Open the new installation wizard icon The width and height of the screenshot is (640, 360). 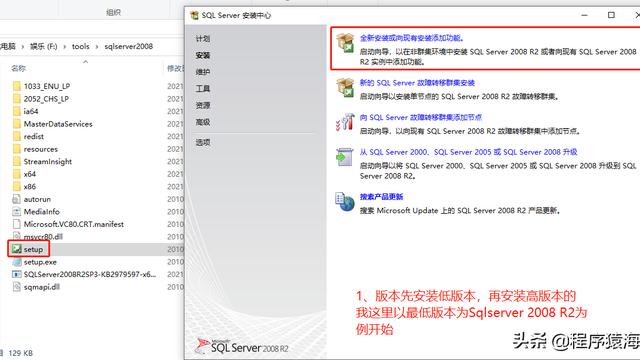[345, 43]
